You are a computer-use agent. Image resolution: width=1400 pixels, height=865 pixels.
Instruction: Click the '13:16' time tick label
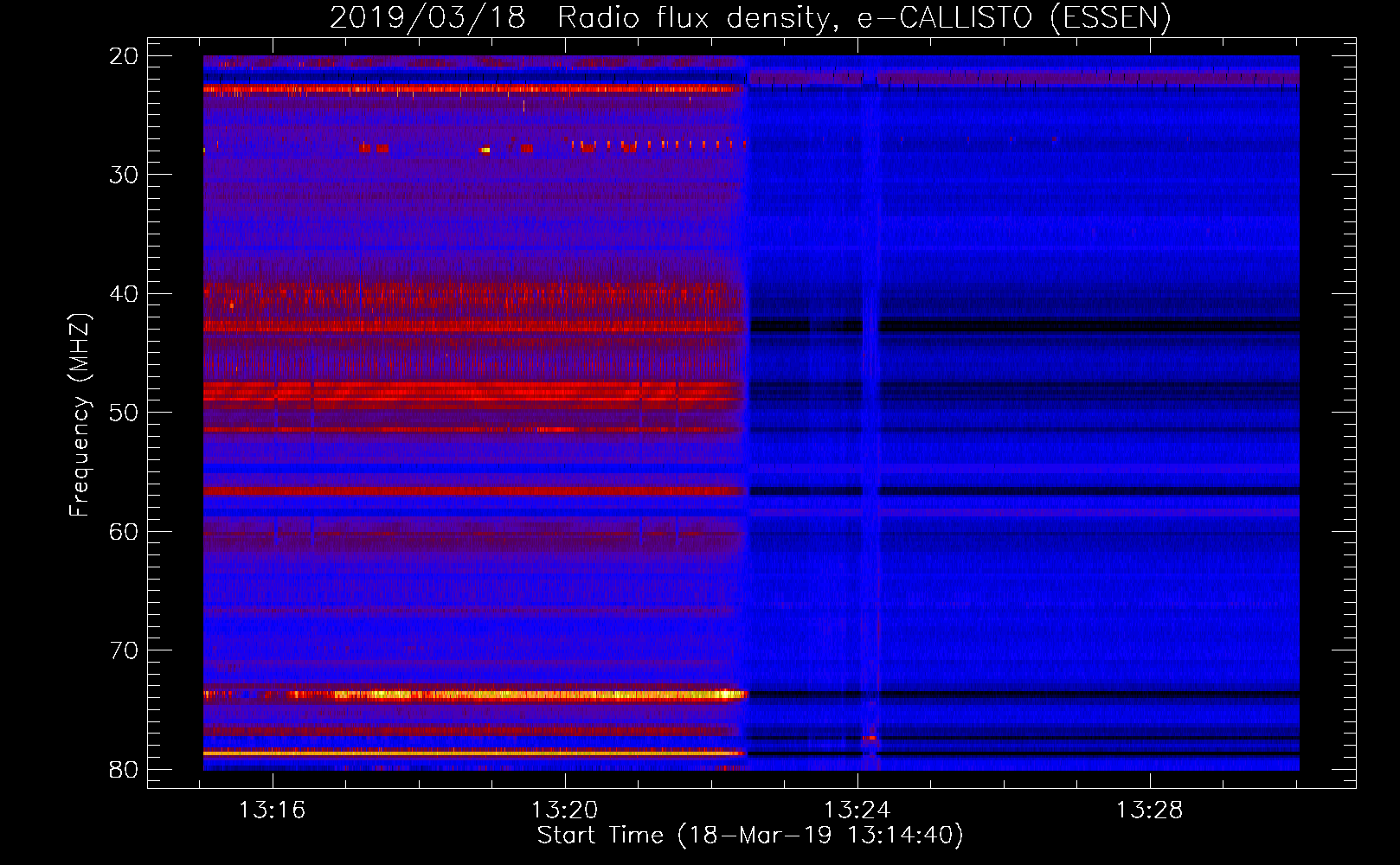[x=273, y=811]
